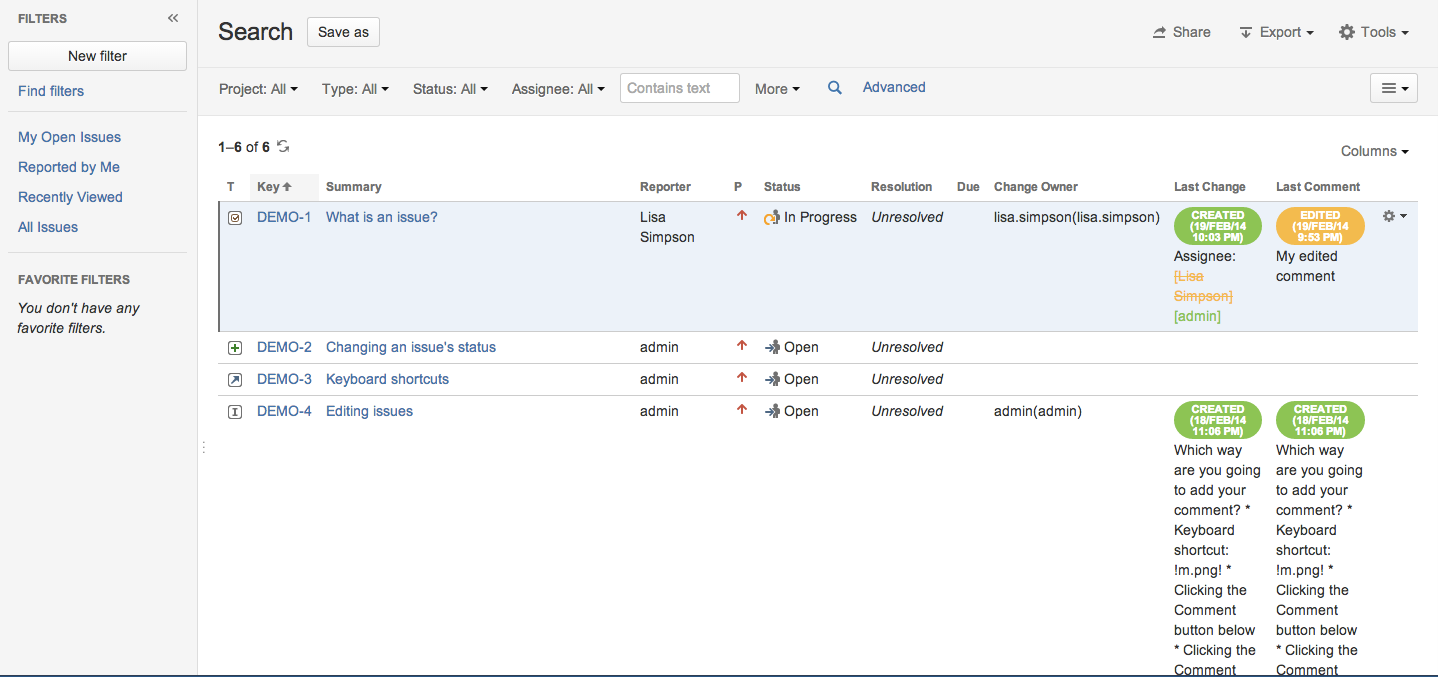This screenshot has width=1439, height=677.
Task: Sort by the P priority column header
Action: point(738,187)
